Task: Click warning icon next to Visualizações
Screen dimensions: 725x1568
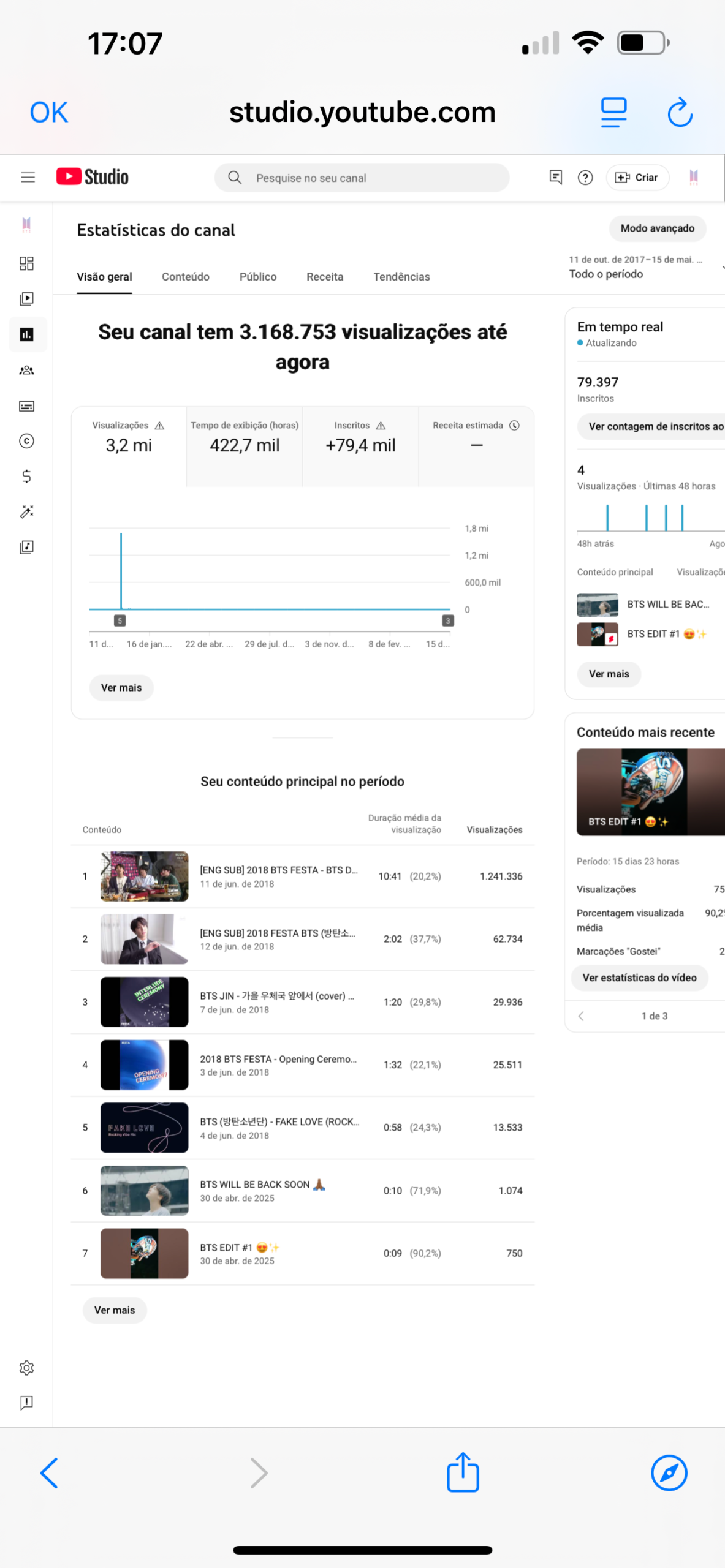Action: (159, 426)
